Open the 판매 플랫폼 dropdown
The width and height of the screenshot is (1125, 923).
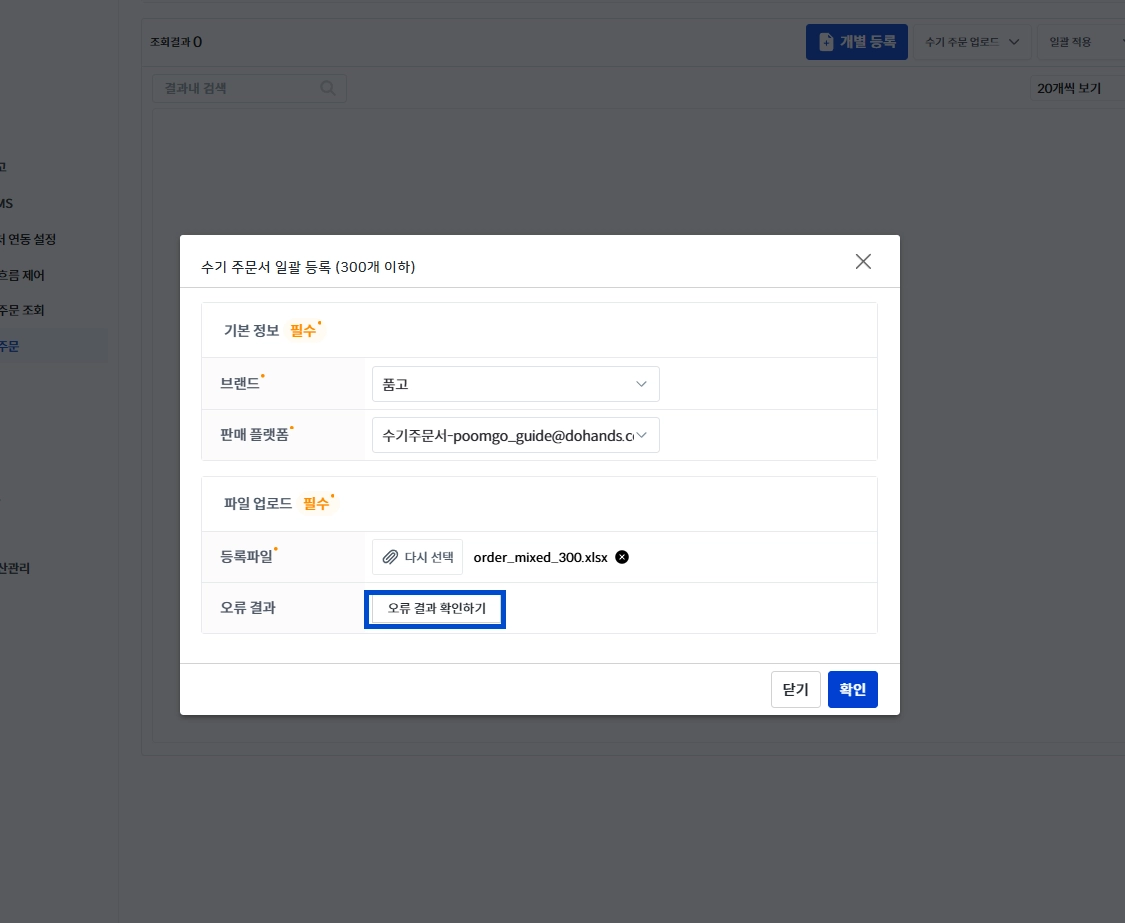tap(515, 435)
